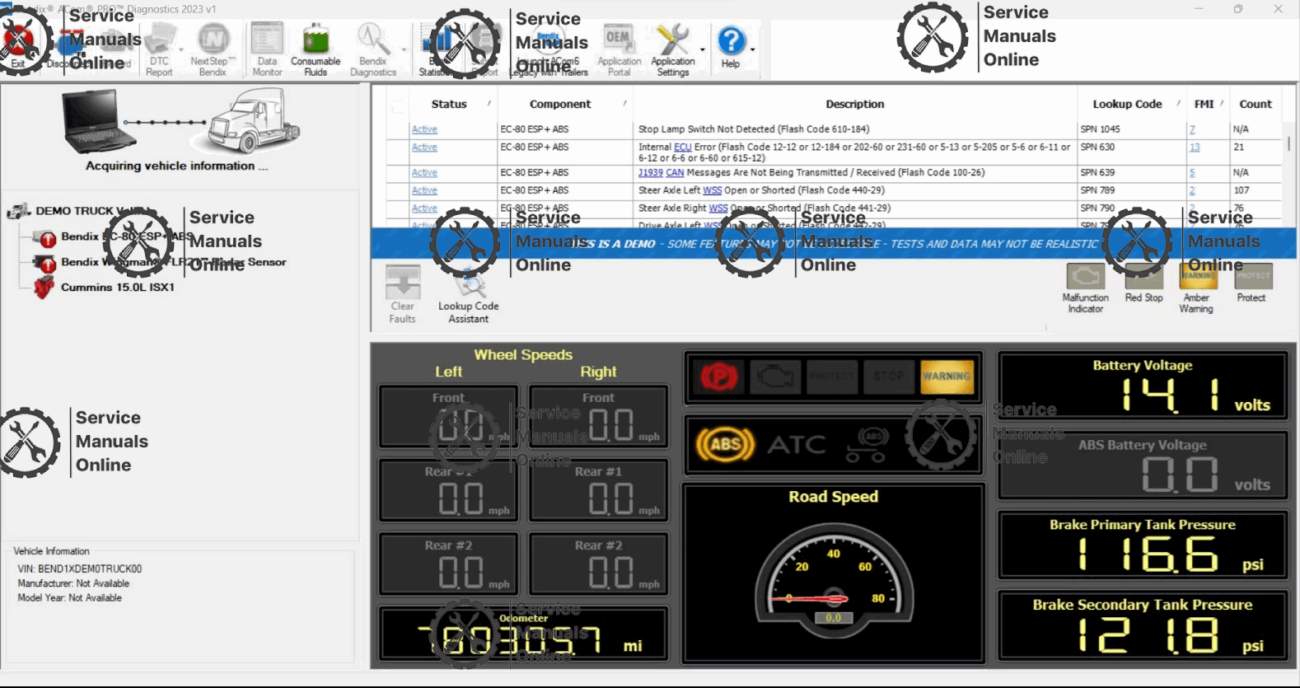Launch Bendix Diagnostics
Image resolution: width=1300 pixels, height=688 pixels.
pos(373,48)
